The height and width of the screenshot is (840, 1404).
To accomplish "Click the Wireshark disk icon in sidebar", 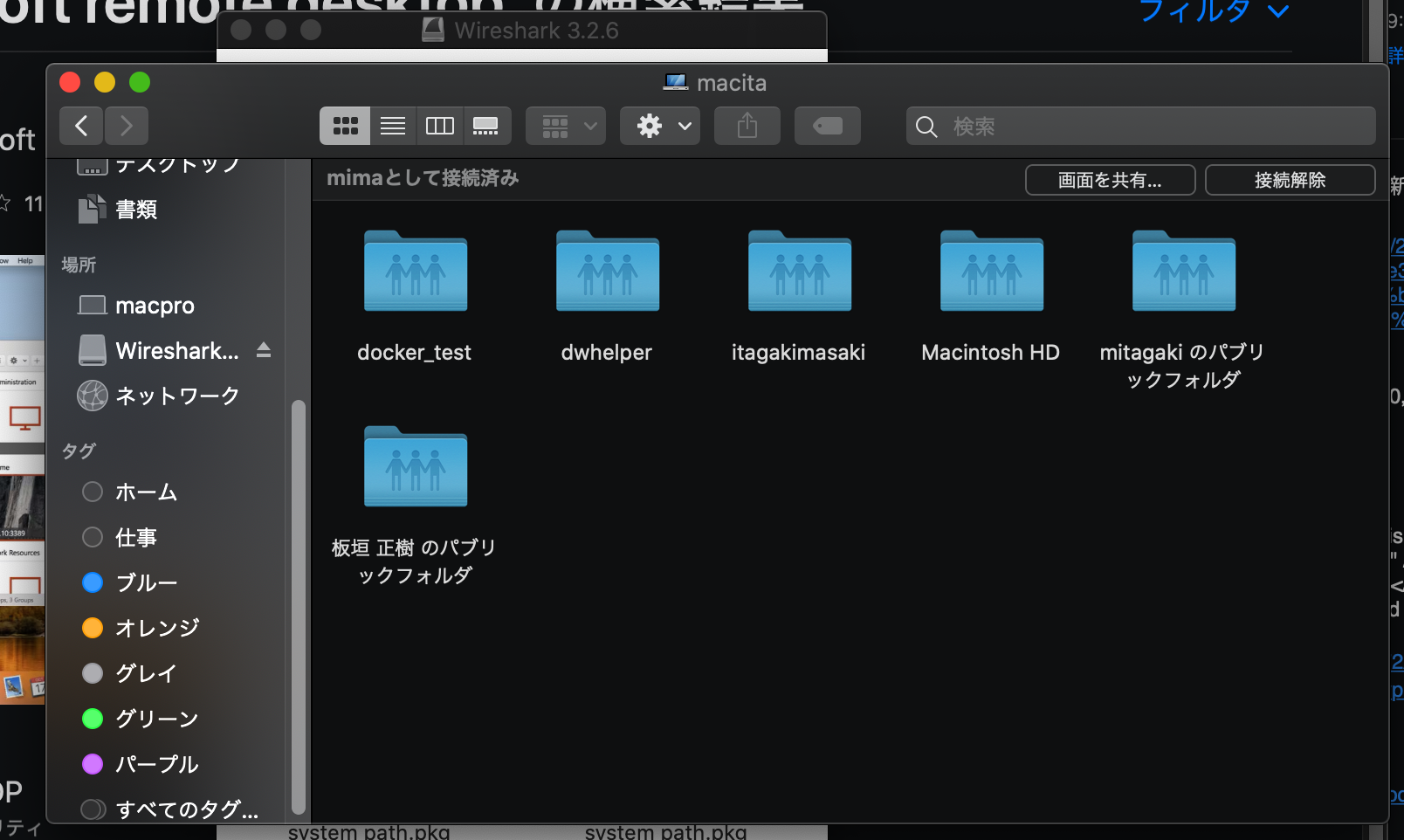I will click(93, 351).
